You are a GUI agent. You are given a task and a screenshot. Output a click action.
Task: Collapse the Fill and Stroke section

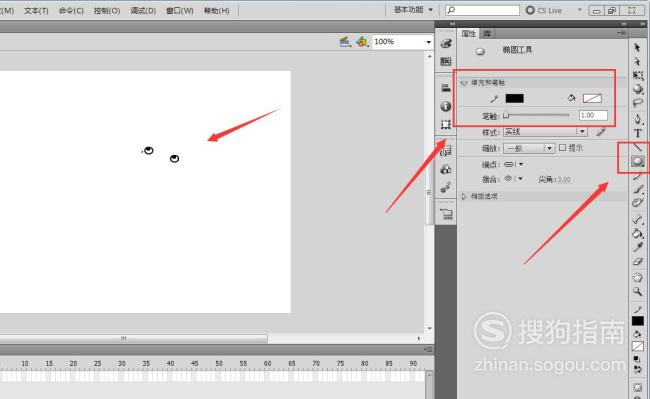pos(464,83)
